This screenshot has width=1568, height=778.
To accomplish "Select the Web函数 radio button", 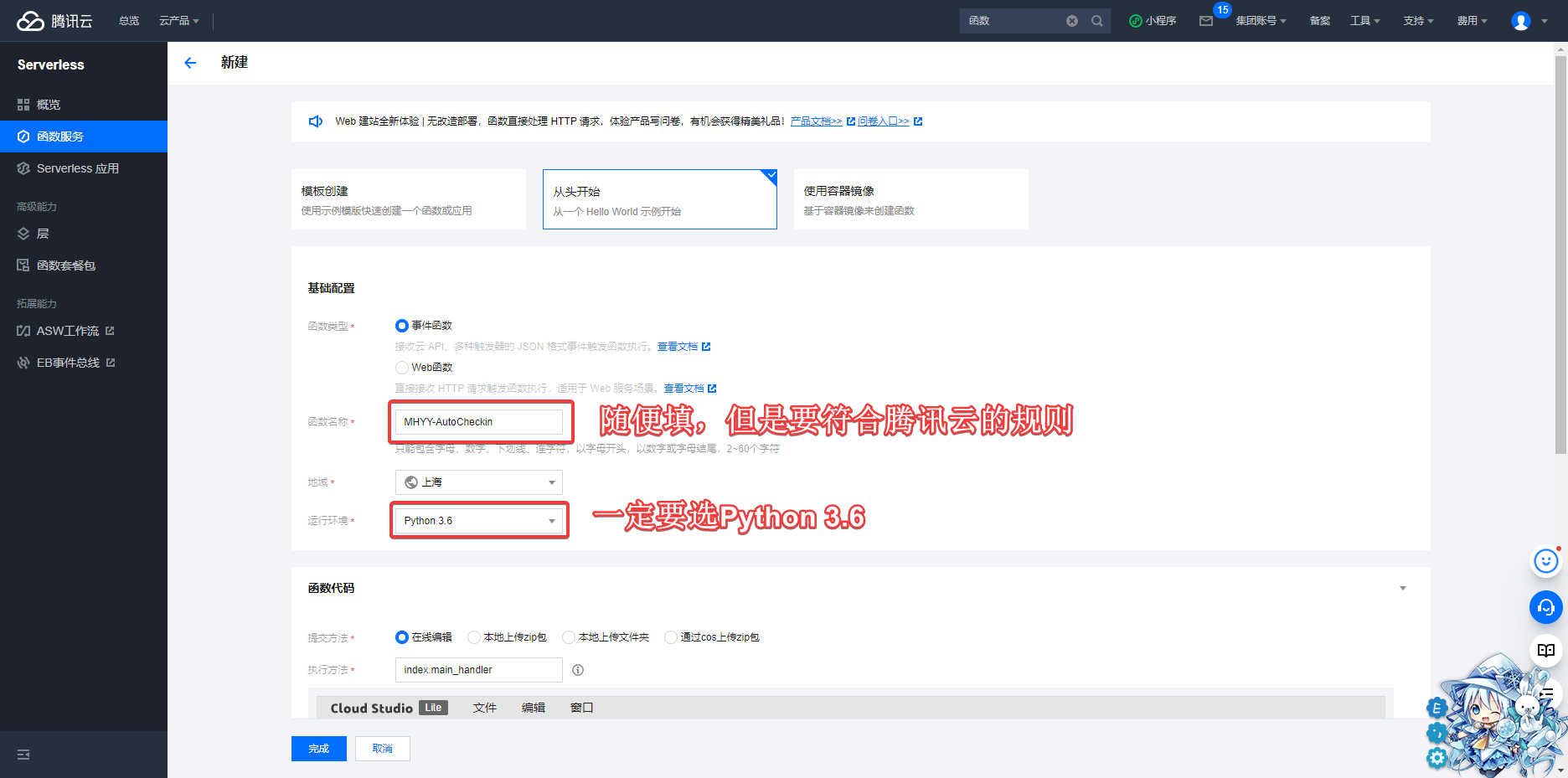I will (x=402, y=368).
